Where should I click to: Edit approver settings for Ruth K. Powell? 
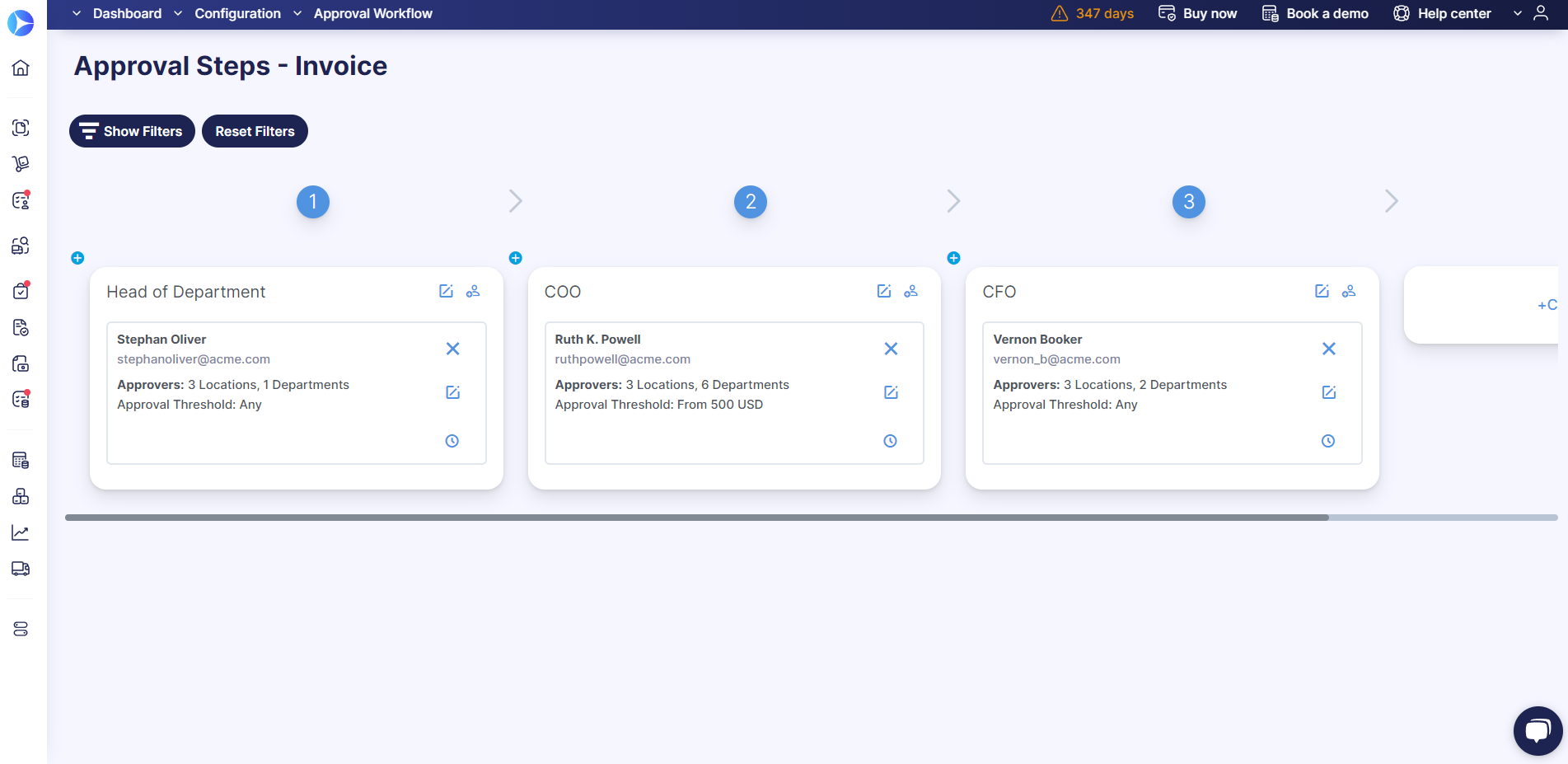[891, 392]
